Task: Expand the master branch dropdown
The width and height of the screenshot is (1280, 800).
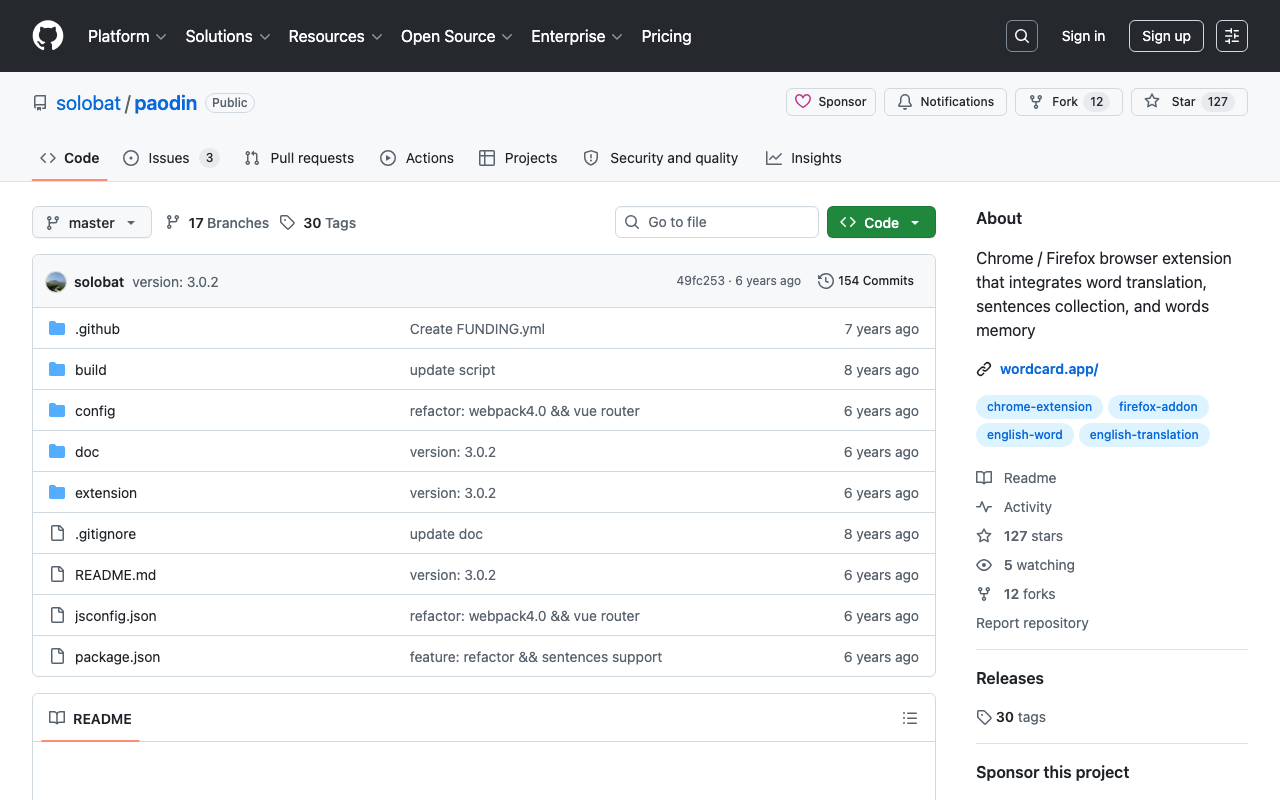Action: coord(92,222)
